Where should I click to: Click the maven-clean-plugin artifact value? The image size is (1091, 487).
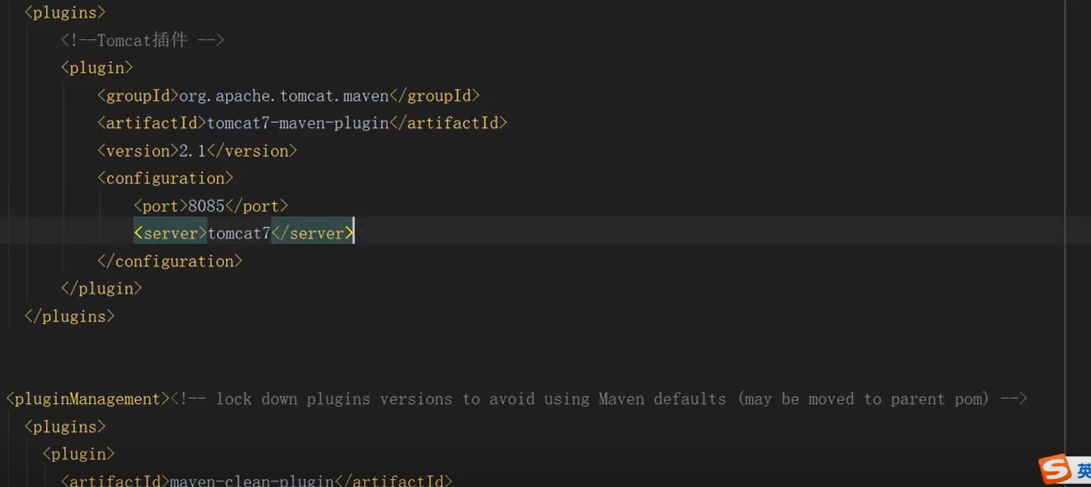click(253, 480)
